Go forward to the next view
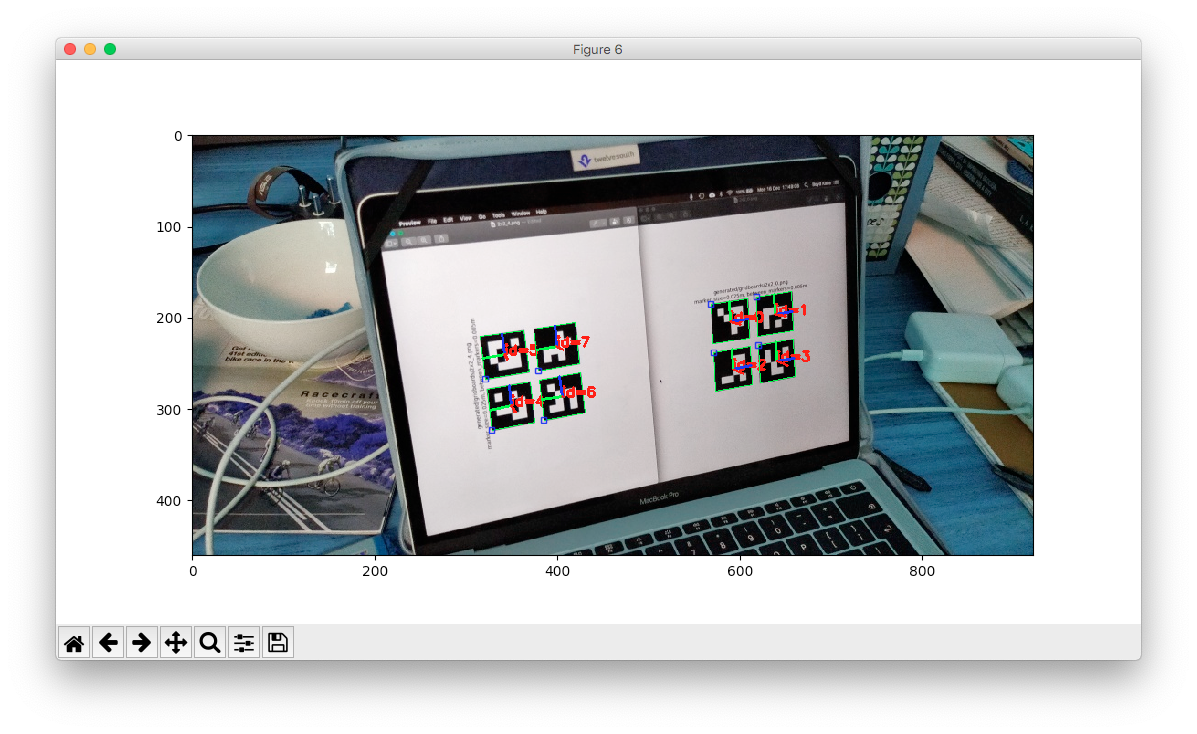The image size is (1197, 734). point(142,643)
